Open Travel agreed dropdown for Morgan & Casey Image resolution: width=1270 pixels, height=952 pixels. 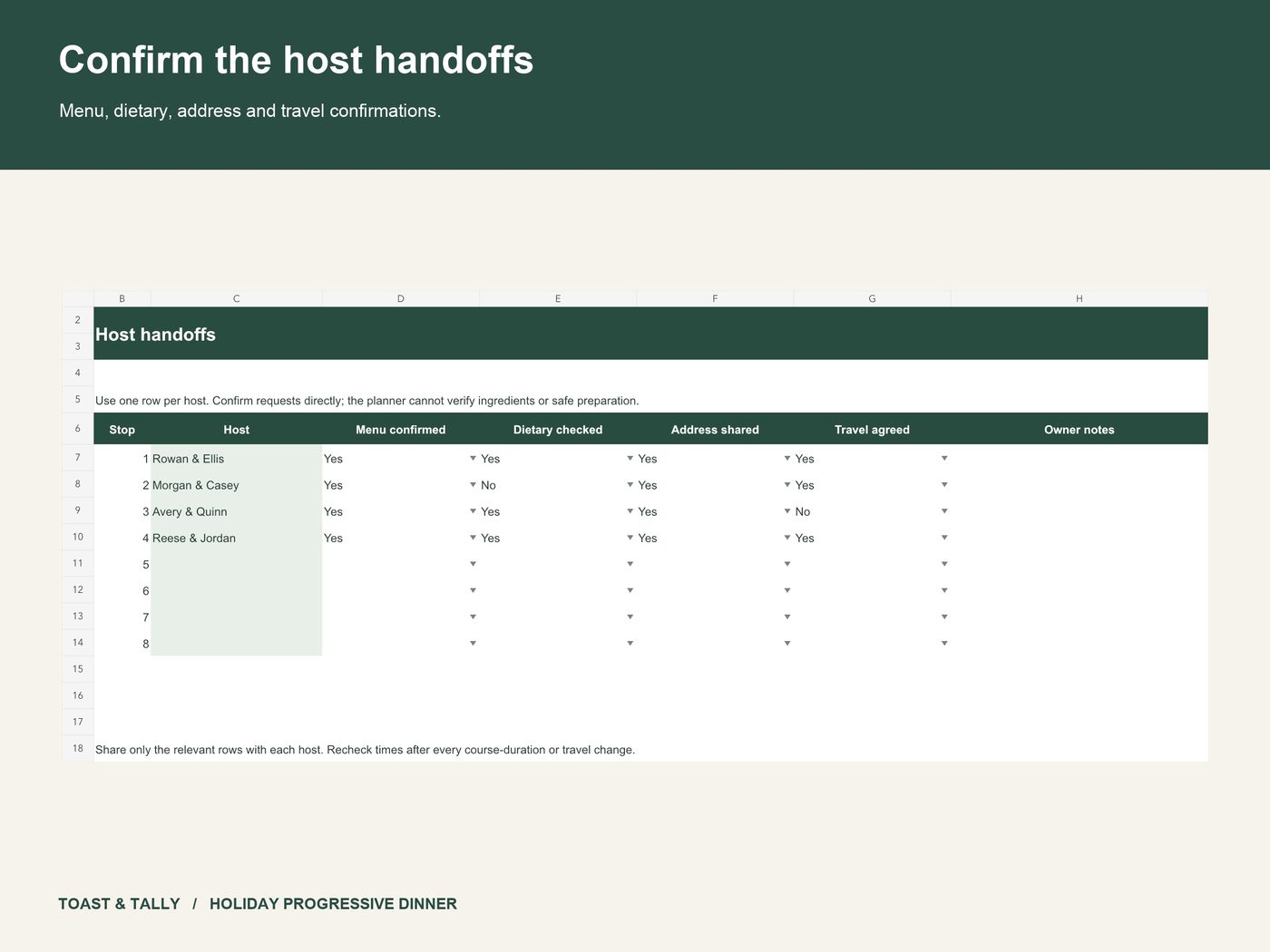[944, 485]
